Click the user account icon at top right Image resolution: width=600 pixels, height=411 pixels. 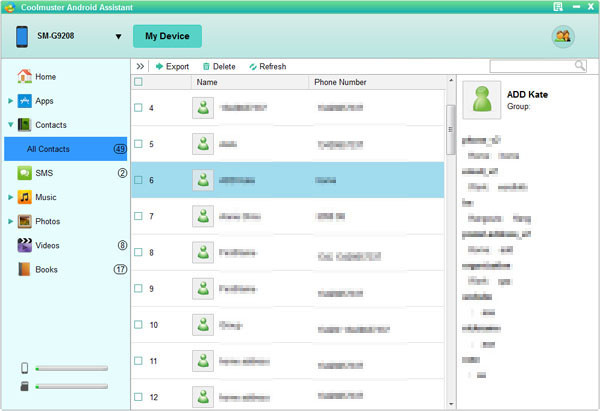point(563,36)
